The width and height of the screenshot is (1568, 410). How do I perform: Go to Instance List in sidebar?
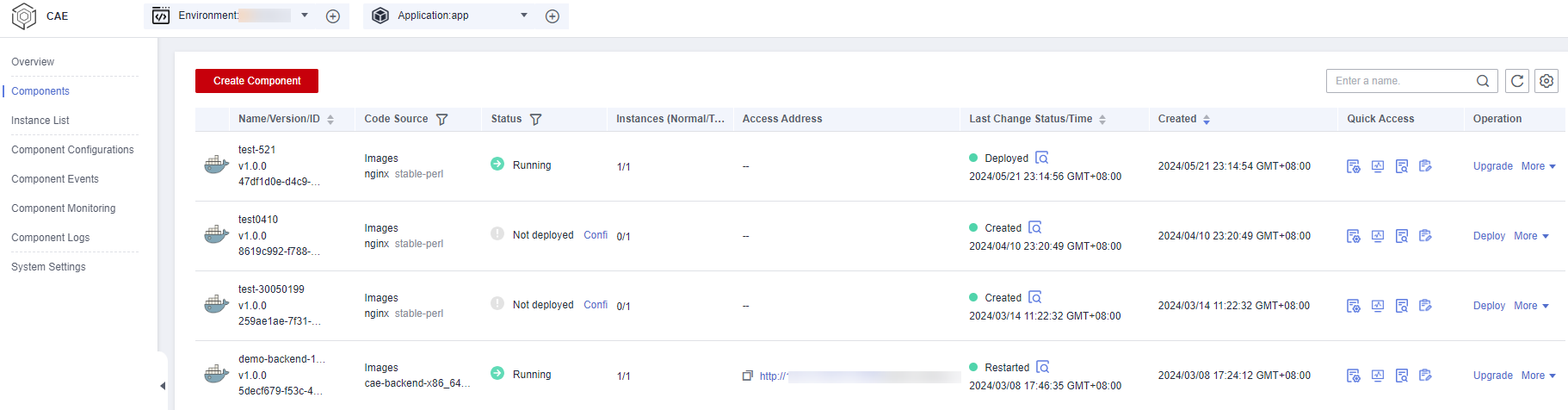(x=40, y=121)
